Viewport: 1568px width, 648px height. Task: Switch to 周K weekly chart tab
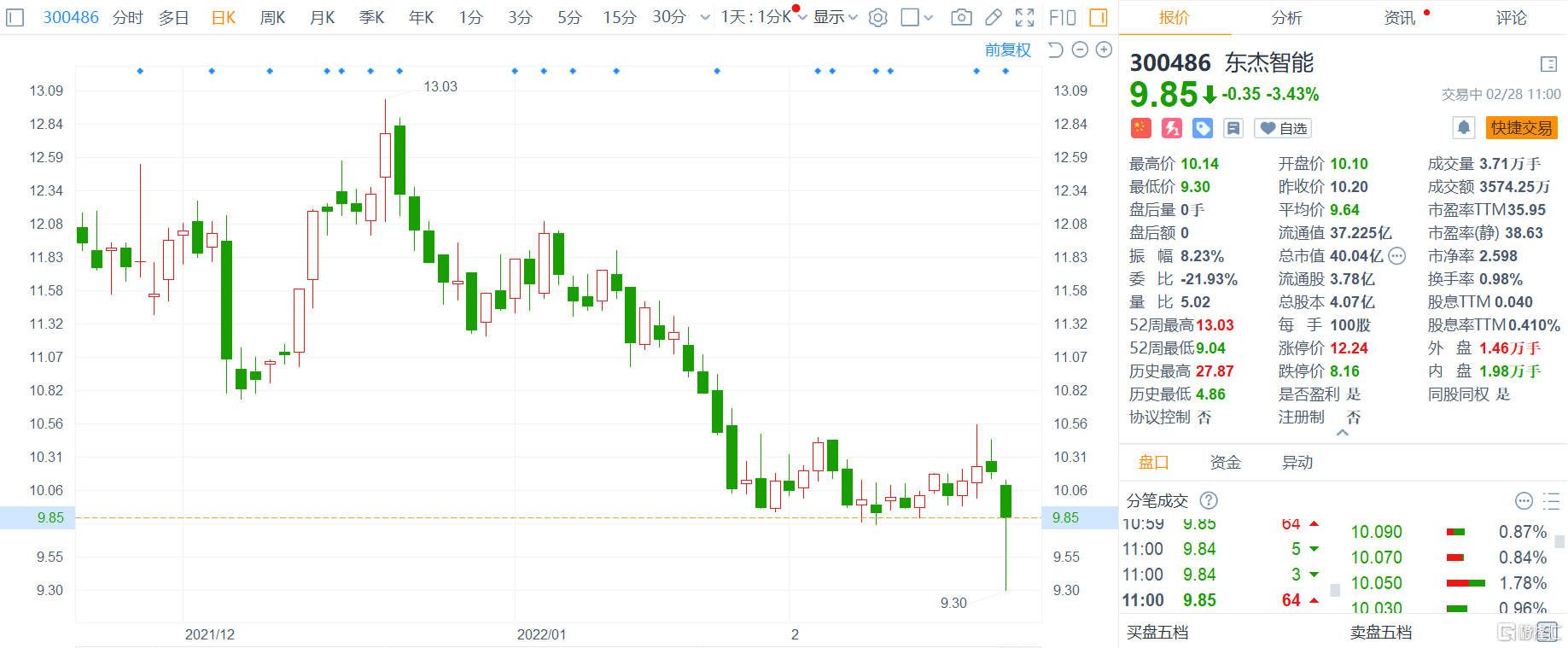[x=272, y=17]
